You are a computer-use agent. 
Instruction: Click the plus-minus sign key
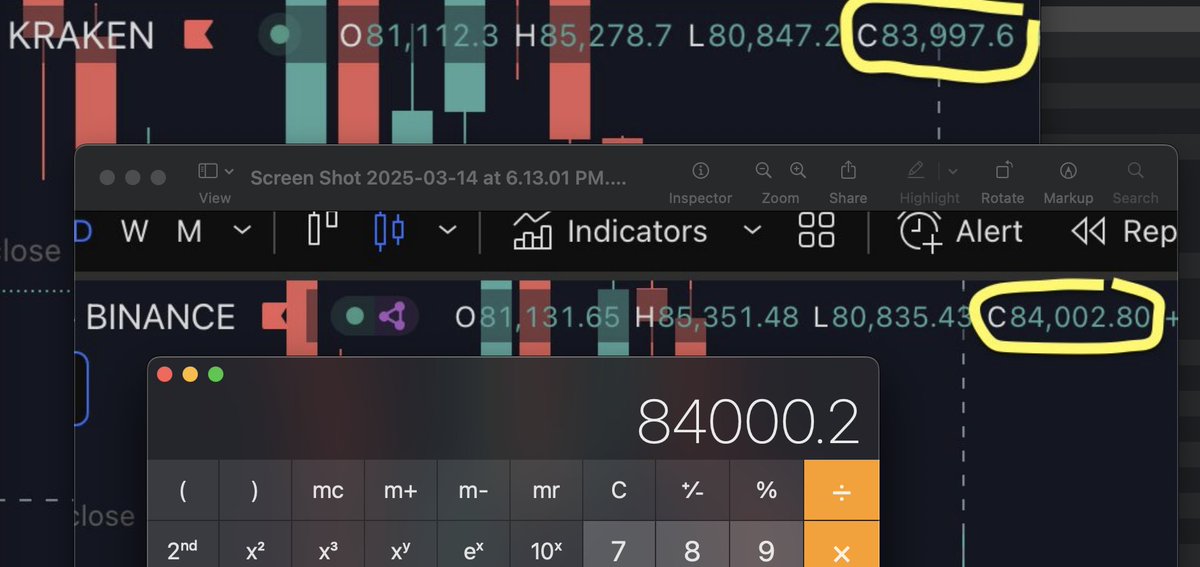coord(692,491)
